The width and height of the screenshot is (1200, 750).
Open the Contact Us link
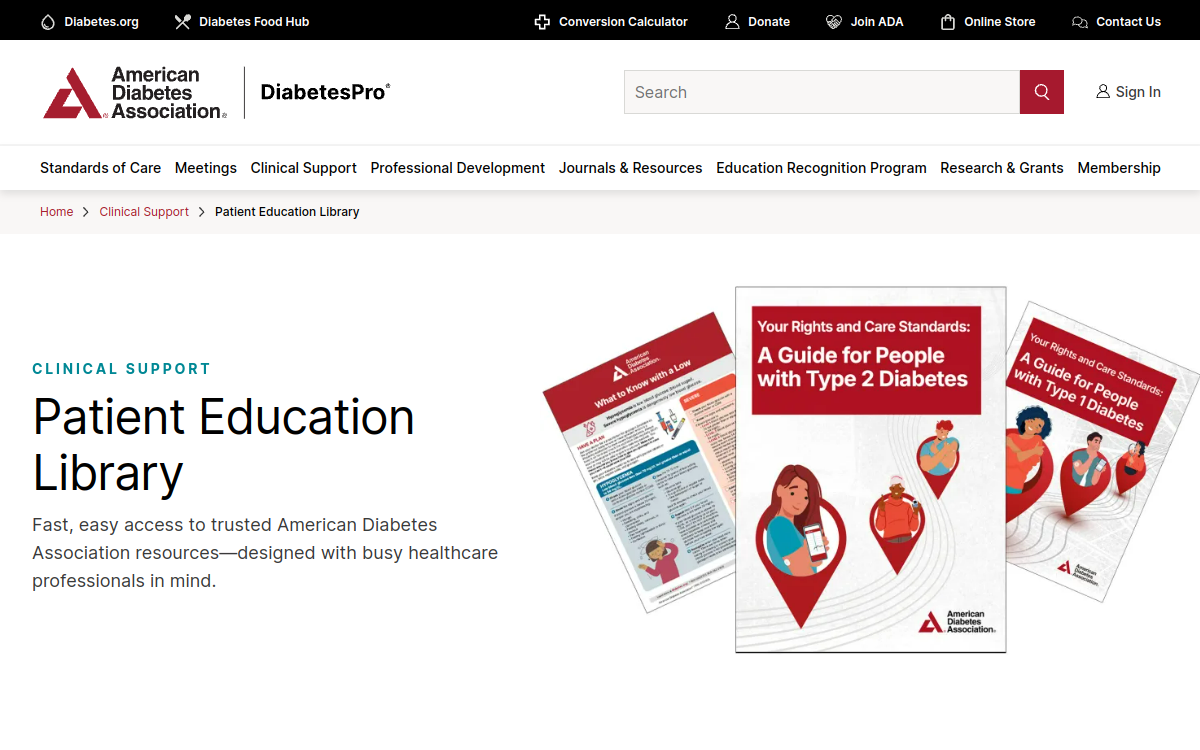click(1129, 21)
